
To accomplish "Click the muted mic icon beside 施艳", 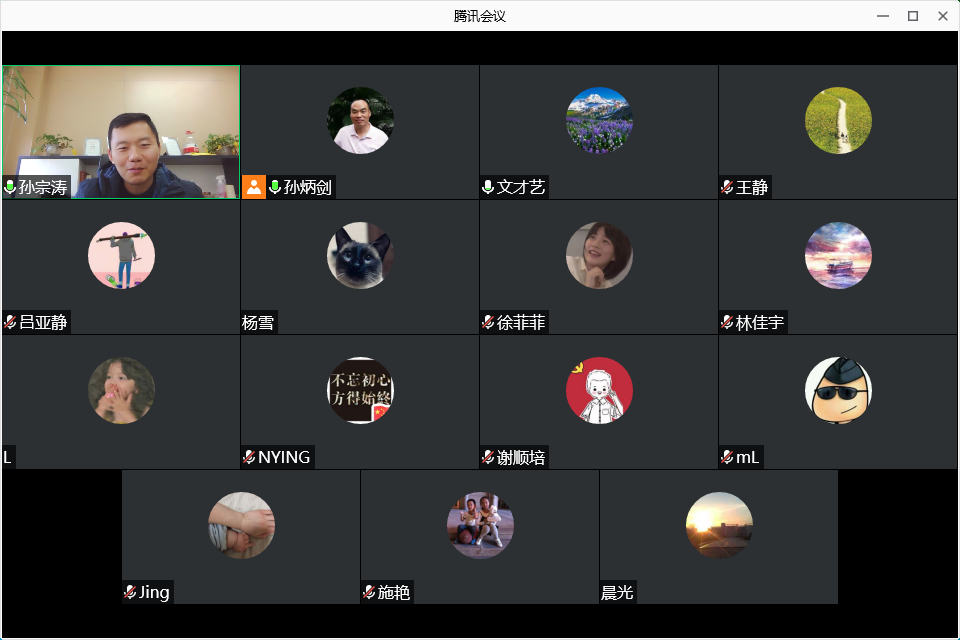I will [x=369, y=592].
